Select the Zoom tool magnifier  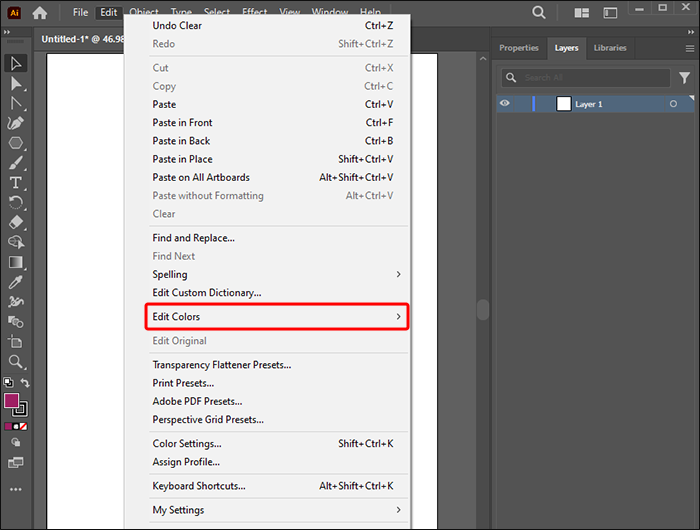[x=16, y=362]
